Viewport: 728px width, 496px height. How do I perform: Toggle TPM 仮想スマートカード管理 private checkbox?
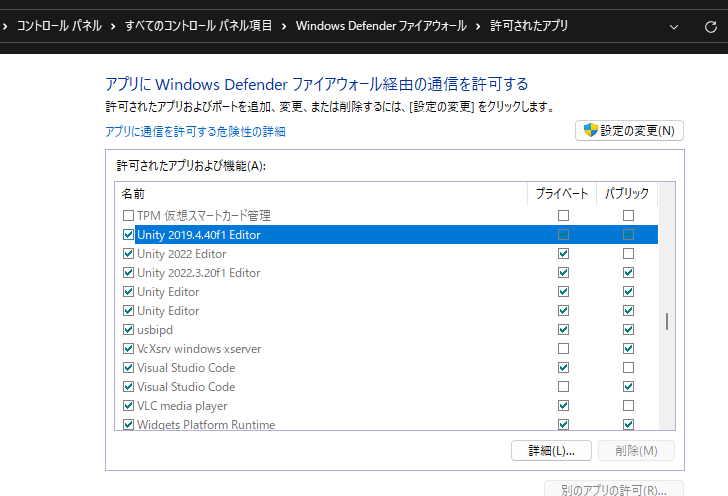click(x=563, y=215)
